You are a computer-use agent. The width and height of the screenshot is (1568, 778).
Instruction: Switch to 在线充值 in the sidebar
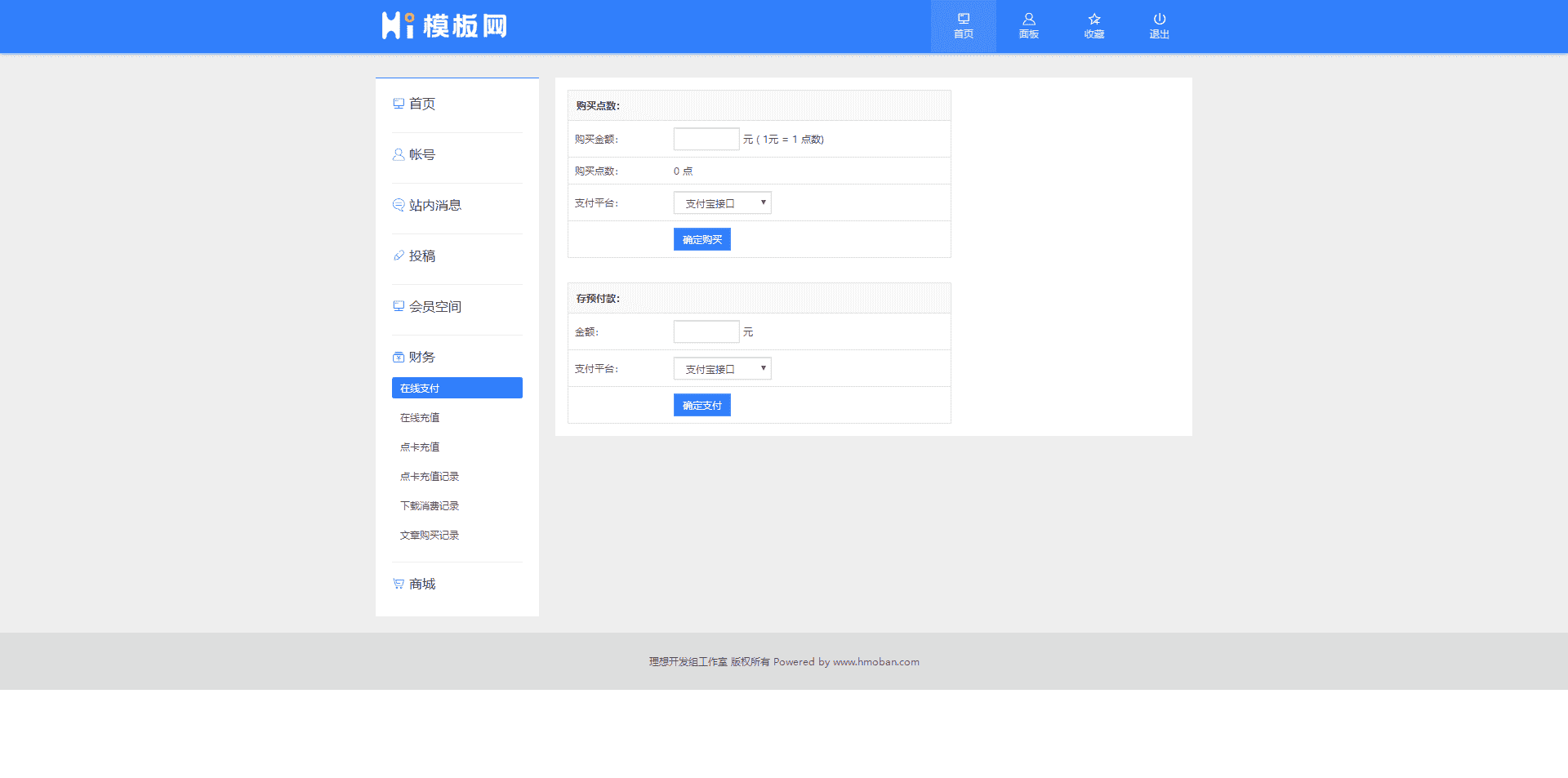(420, 417)
